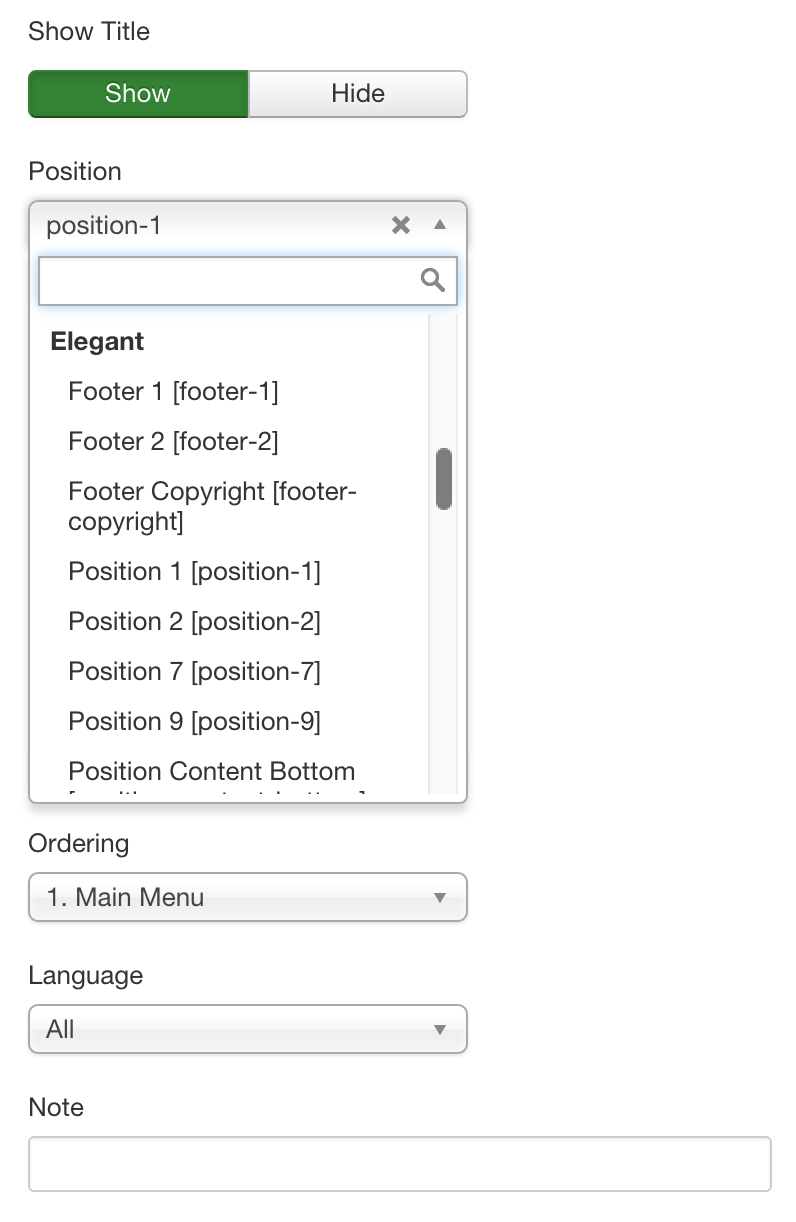Click the position list scrollbar thumb
The width and height of the screenshot is (796, 1222).
(444, 479)
